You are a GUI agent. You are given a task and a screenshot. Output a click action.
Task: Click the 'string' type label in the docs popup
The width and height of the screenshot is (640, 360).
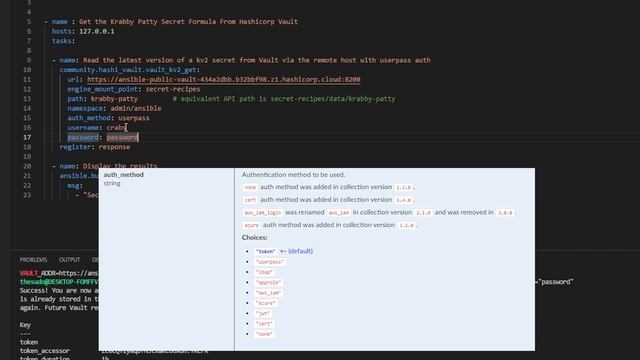[112, 184]
